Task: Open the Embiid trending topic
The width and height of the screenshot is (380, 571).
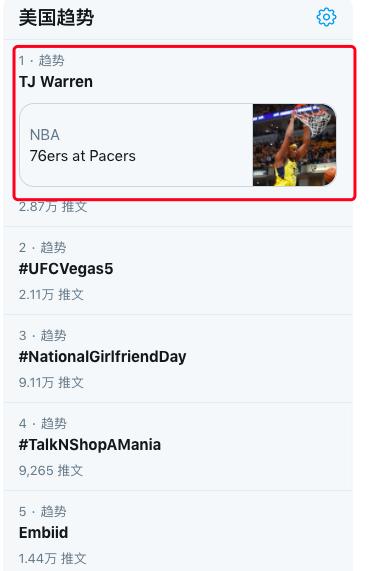Action: click(x=43, y=533)
